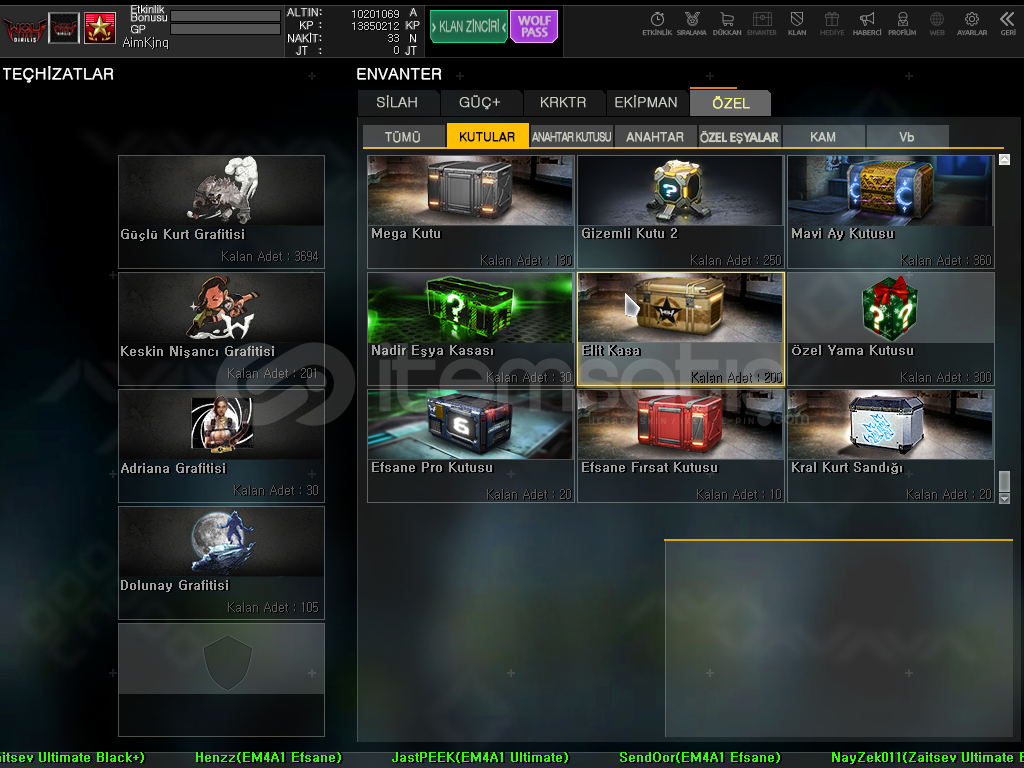The width and height of the screenshot is (1024, 768).
Task: Click the Güçlü Kurt Grafitisi equipment slot
Action: click(x=221, y=212)
